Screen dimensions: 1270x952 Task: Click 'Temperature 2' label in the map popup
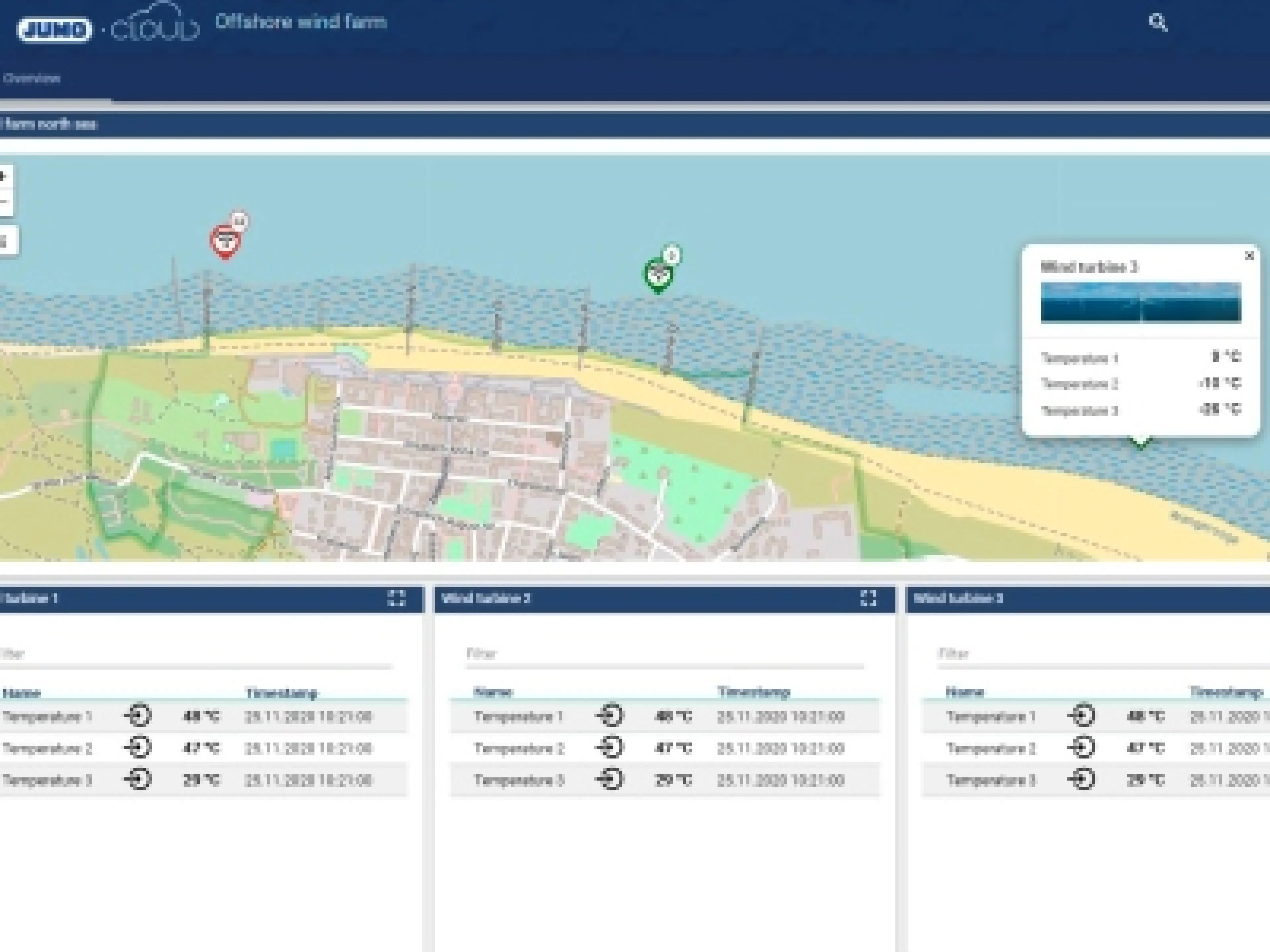click(1079, 384)
